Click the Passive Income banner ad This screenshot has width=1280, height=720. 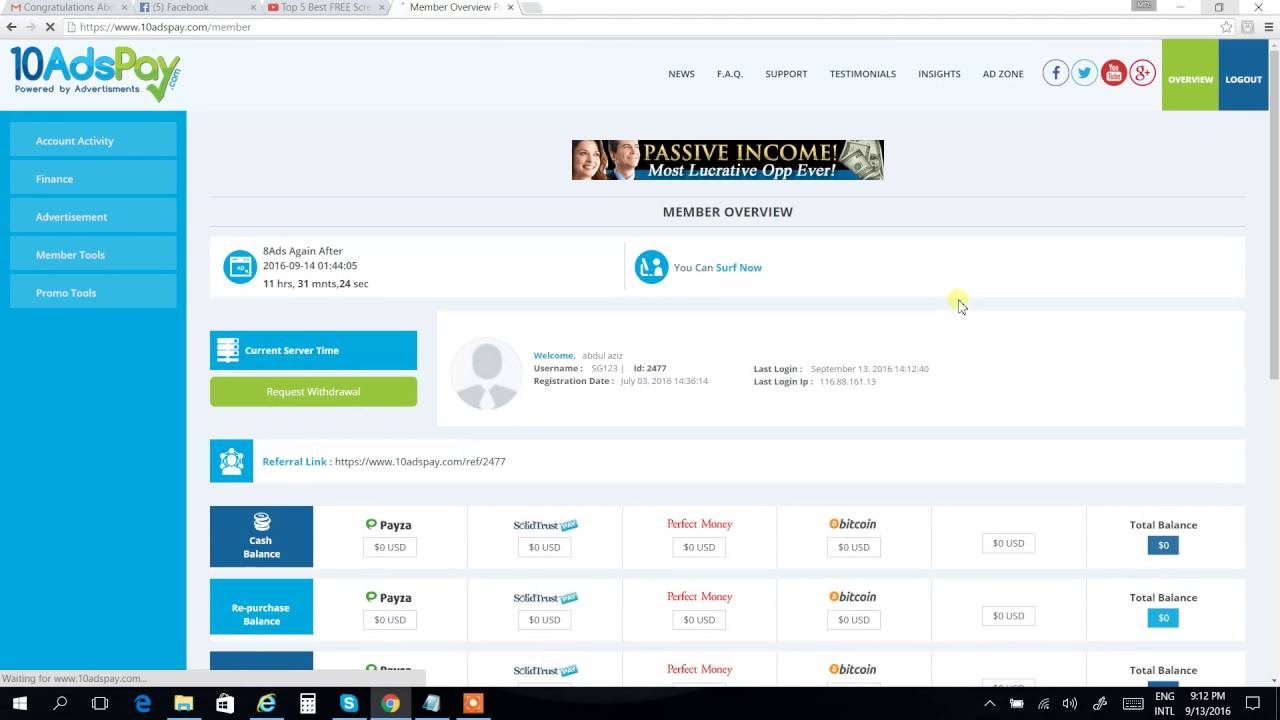[x=727, y=160]
